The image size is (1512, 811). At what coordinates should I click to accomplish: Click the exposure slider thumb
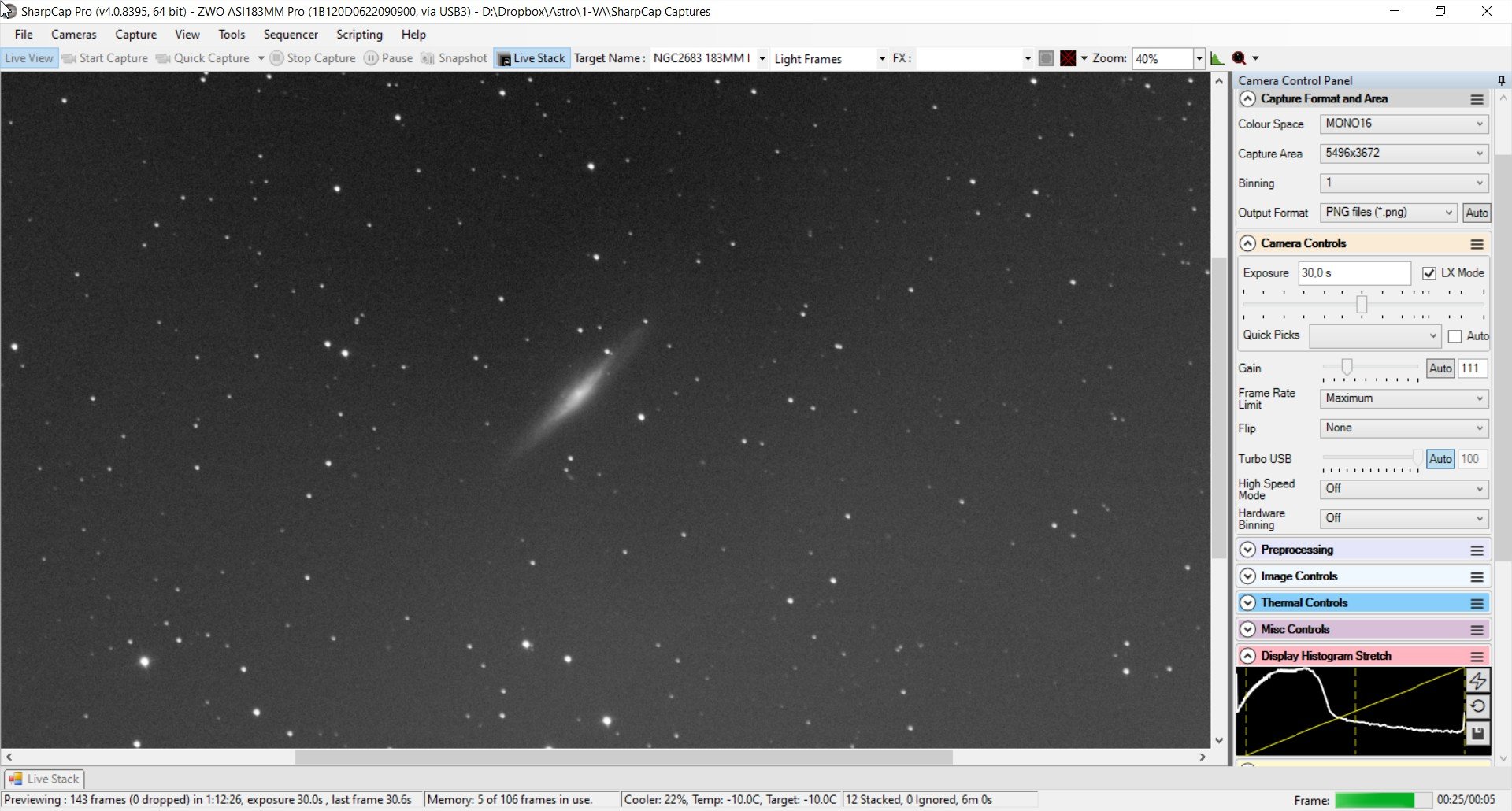[1362, 304]
